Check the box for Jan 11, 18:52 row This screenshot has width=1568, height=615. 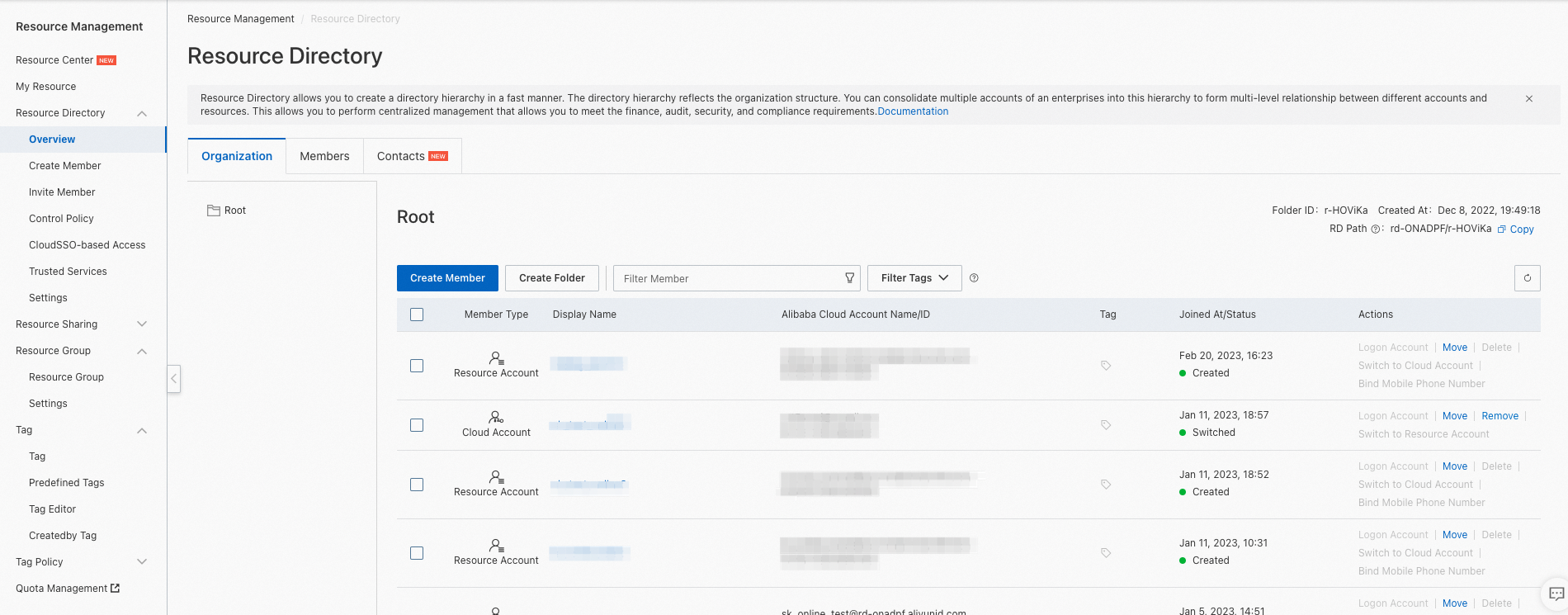[x=417, y=485]
